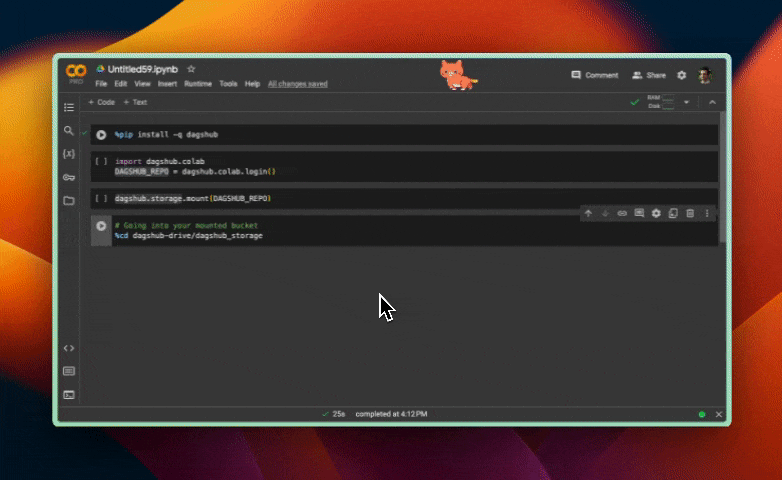Add a new Code cell
Image resolution: width=782 pixels, height=480 pixels.
tap(102, 102)
